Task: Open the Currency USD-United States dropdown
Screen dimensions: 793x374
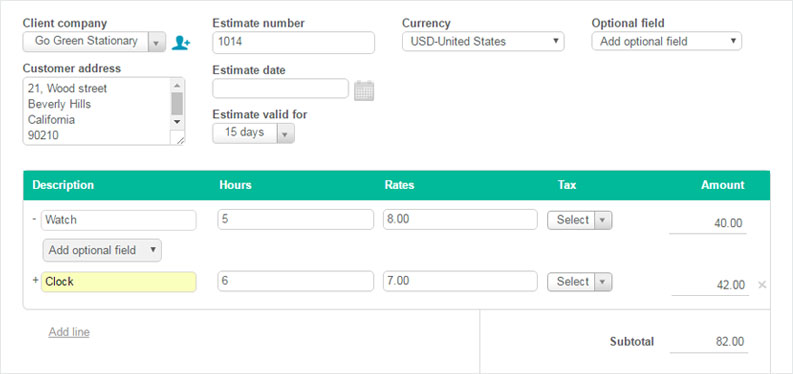Action: click(483, 41)
